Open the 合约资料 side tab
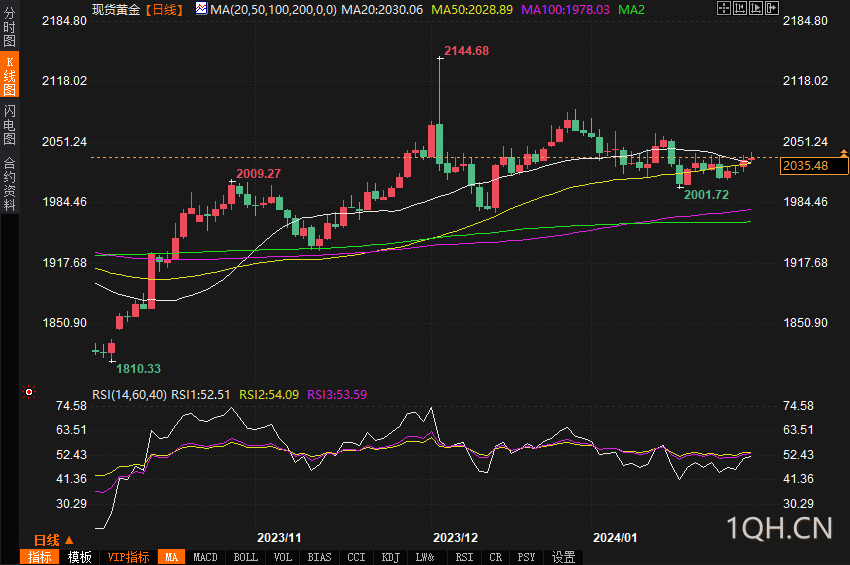 click(9, 183)
